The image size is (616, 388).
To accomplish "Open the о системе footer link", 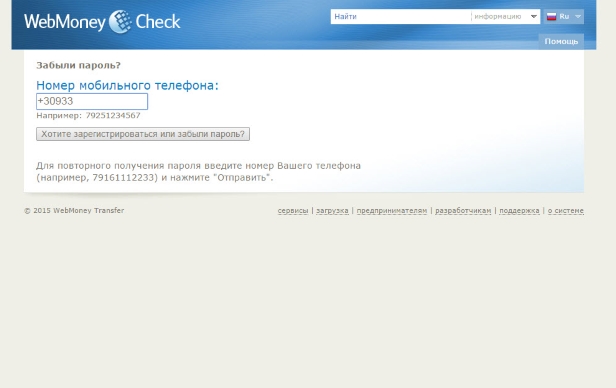I will click(566, 210).
